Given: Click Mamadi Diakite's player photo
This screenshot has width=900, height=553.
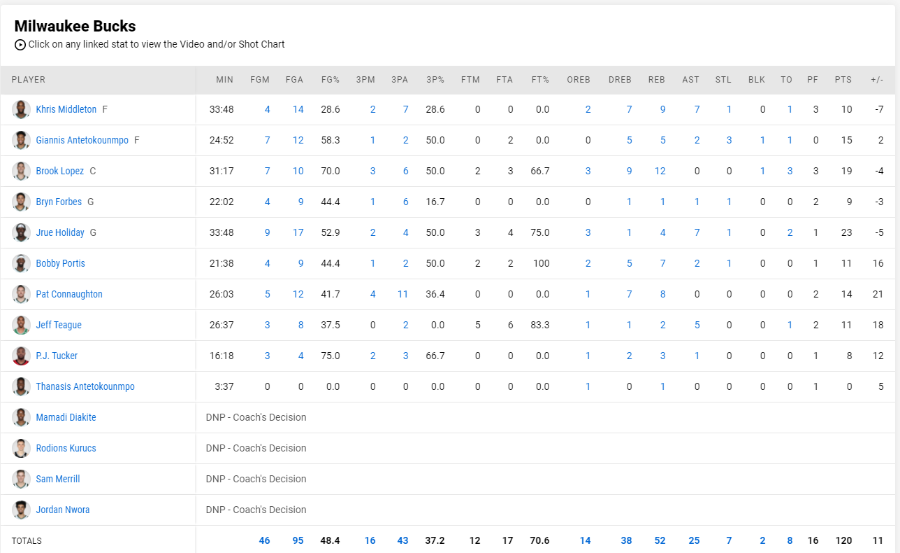Looking at the screenshot, I should [x=21, y=417].
